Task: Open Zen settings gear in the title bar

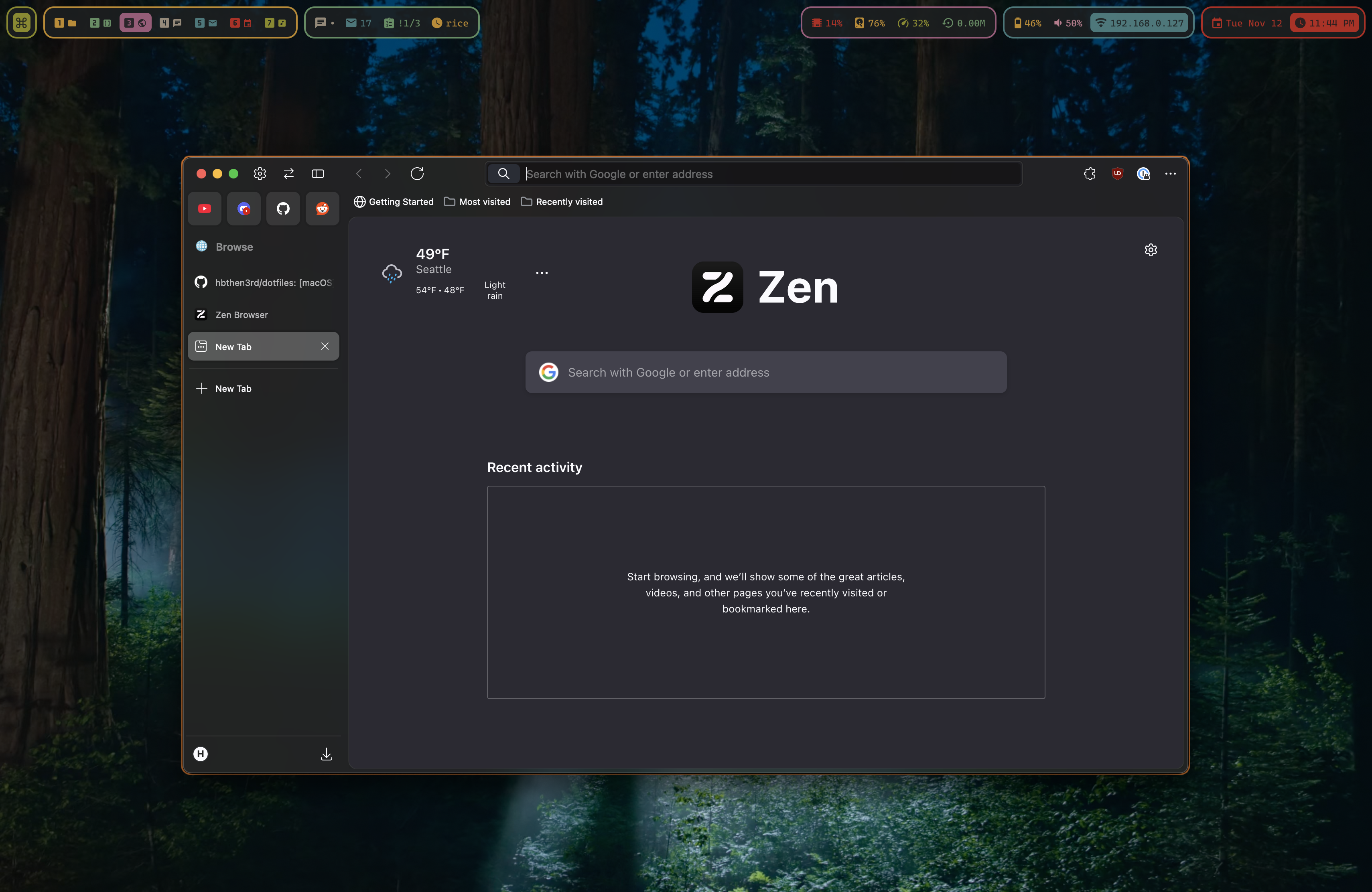Action: (x=260, y=173)
